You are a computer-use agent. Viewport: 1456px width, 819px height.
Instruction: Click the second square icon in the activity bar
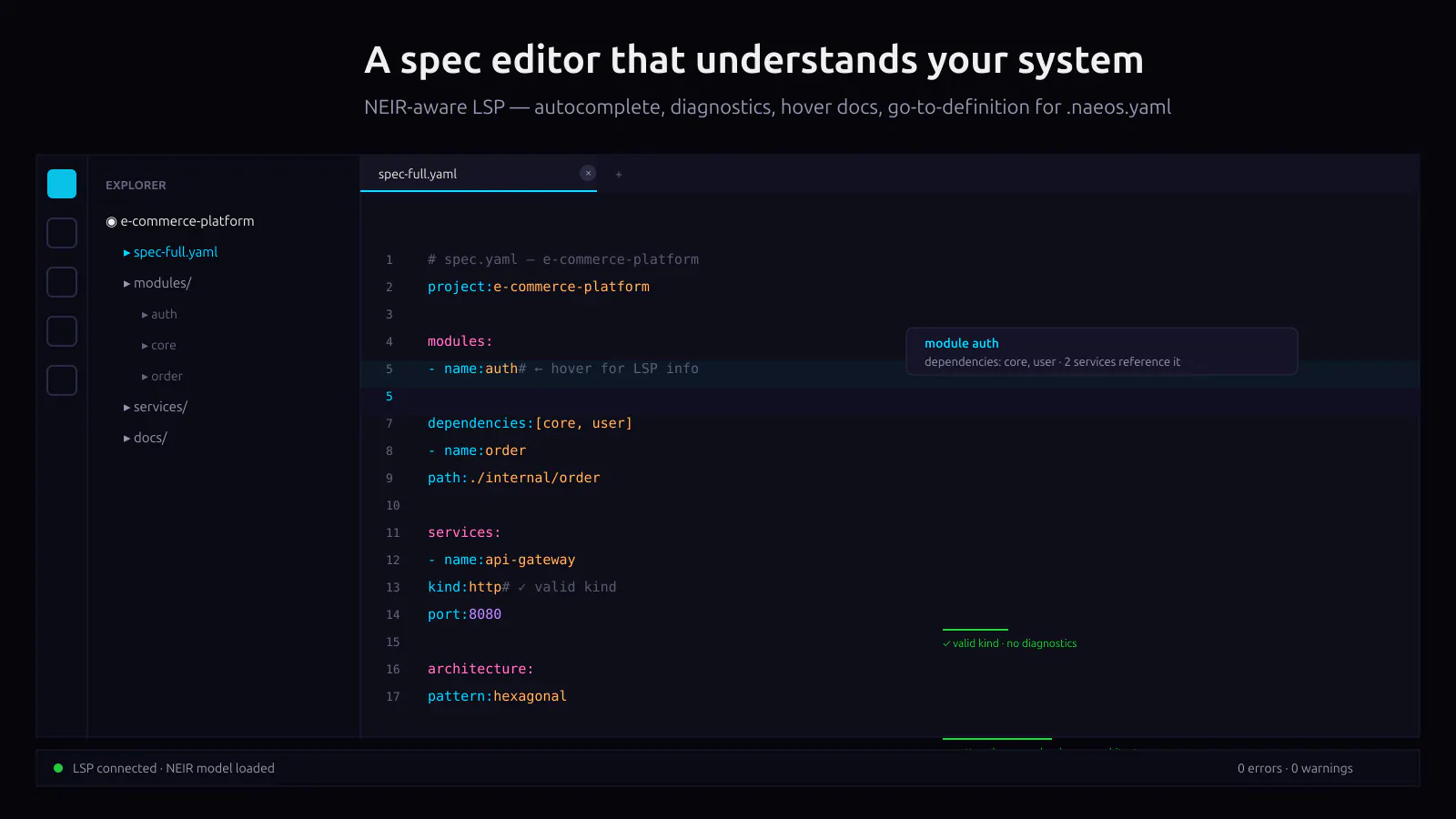[62, 233]
